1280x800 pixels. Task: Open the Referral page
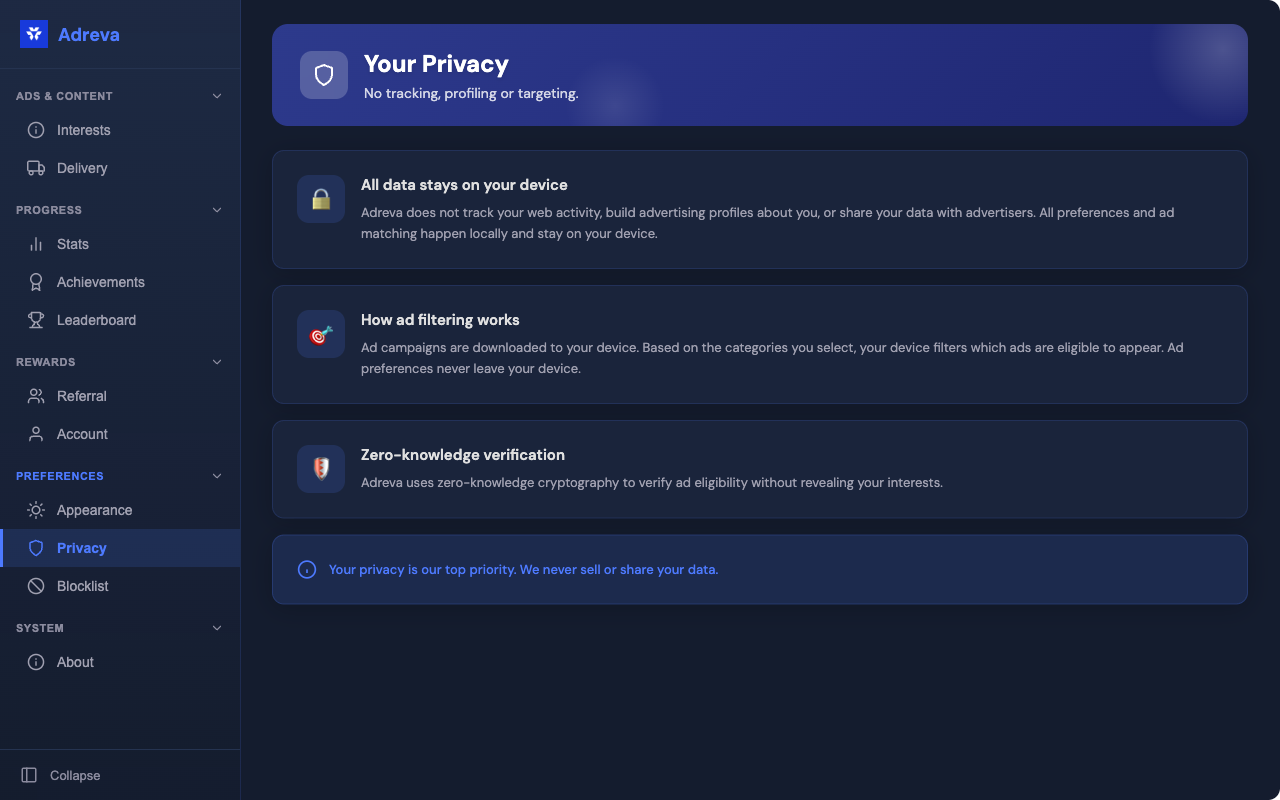82,396
